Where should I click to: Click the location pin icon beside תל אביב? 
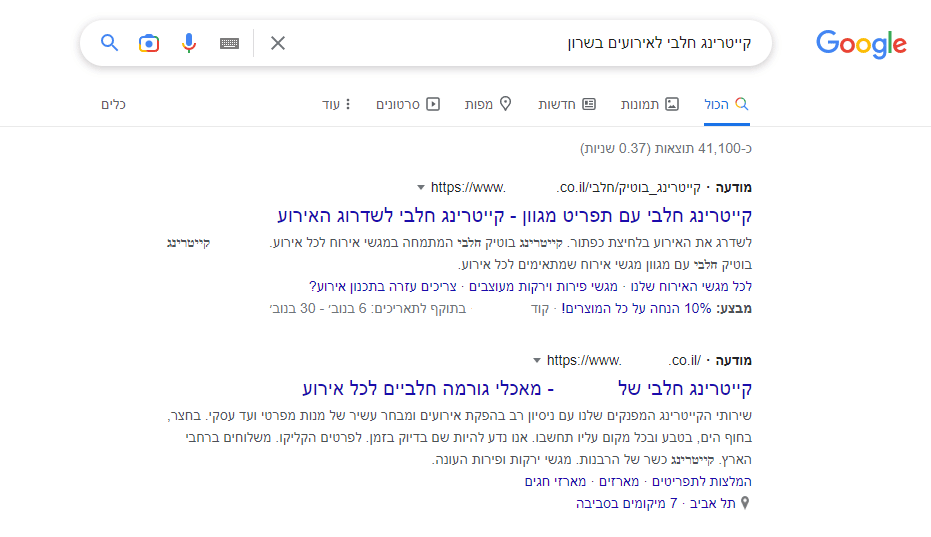tap(745, 503)
